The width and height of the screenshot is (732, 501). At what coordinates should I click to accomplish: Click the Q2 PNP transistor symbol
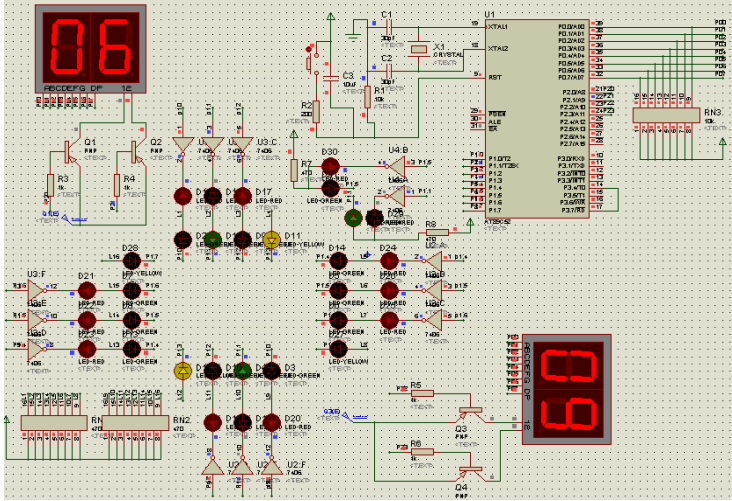click(x=134, y=150)
